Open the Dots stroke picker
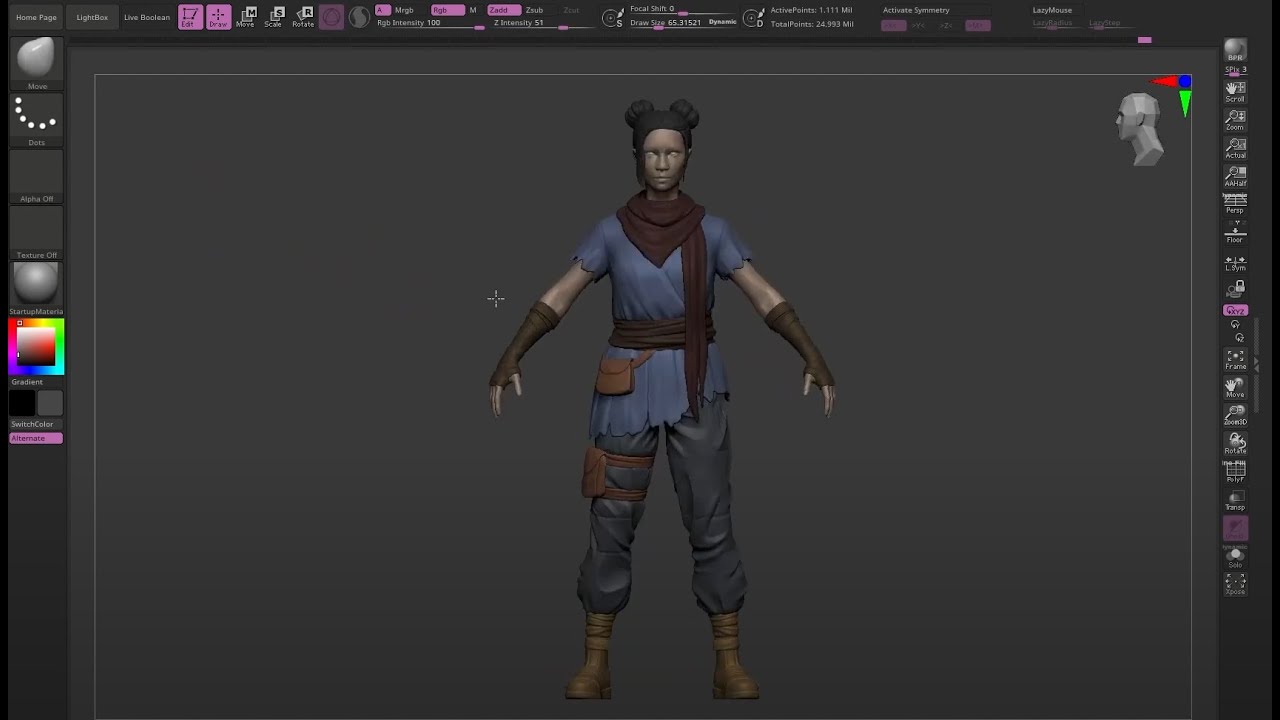 (37, 121)
